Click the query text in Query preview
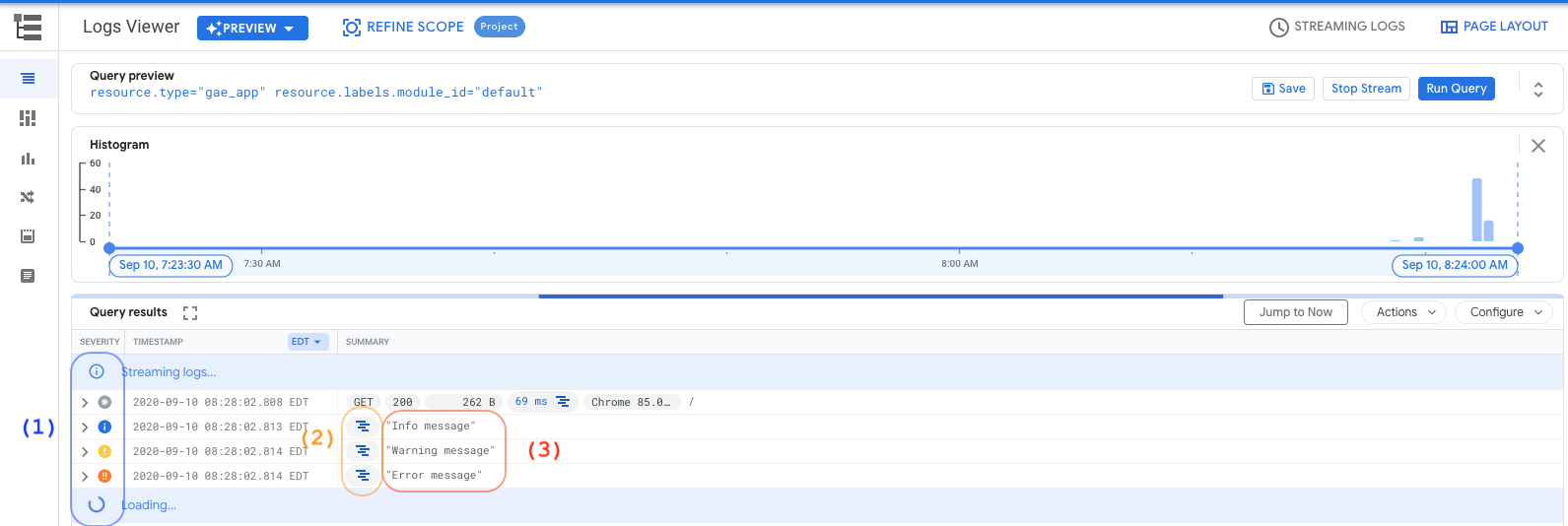This screenshot has width=1568, height=526. [x=315, y=93]
